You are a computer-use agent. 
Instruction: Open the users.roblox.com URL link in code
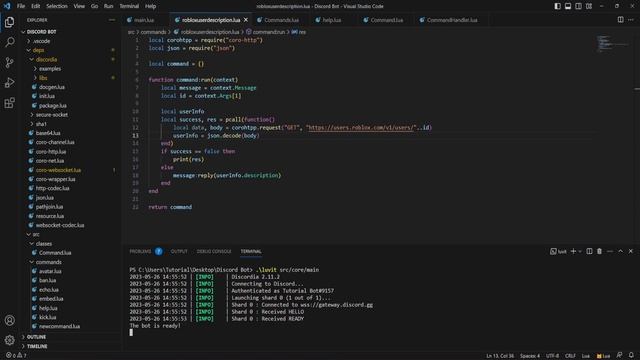click(362, 127)
